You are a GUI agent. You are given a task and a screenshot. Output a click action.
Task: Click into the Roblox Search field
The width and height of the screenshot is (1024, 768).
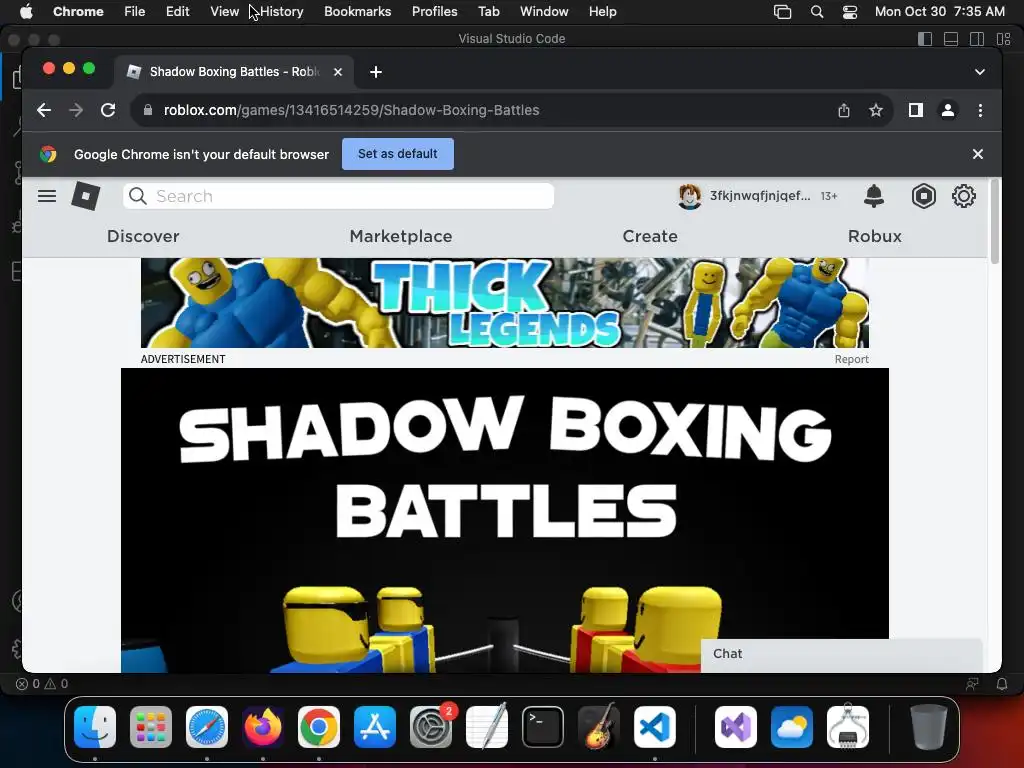(x=338, y=196)
